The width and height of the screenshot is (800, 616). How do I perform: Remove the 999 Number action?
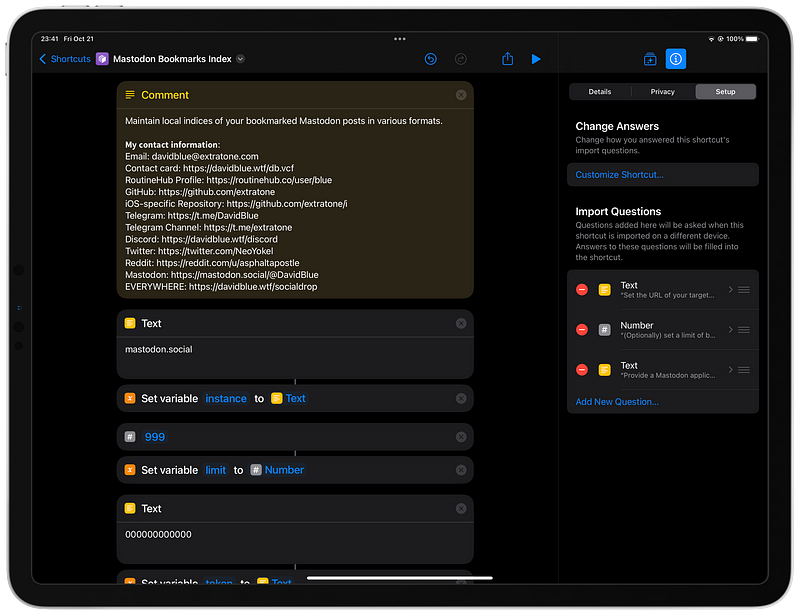(461, 437)
